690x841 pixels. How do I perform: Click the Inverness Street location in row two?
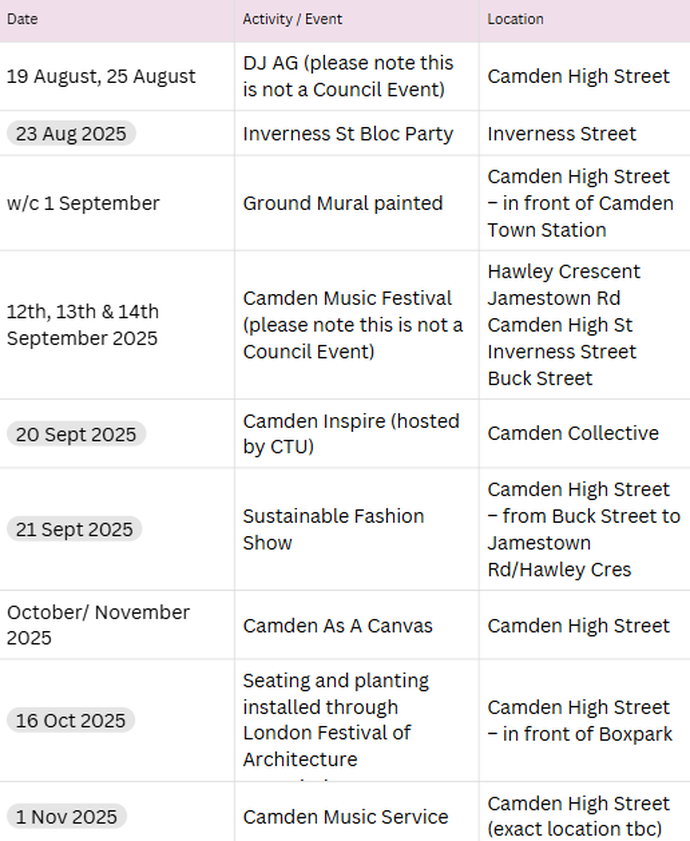coord(562,134)
